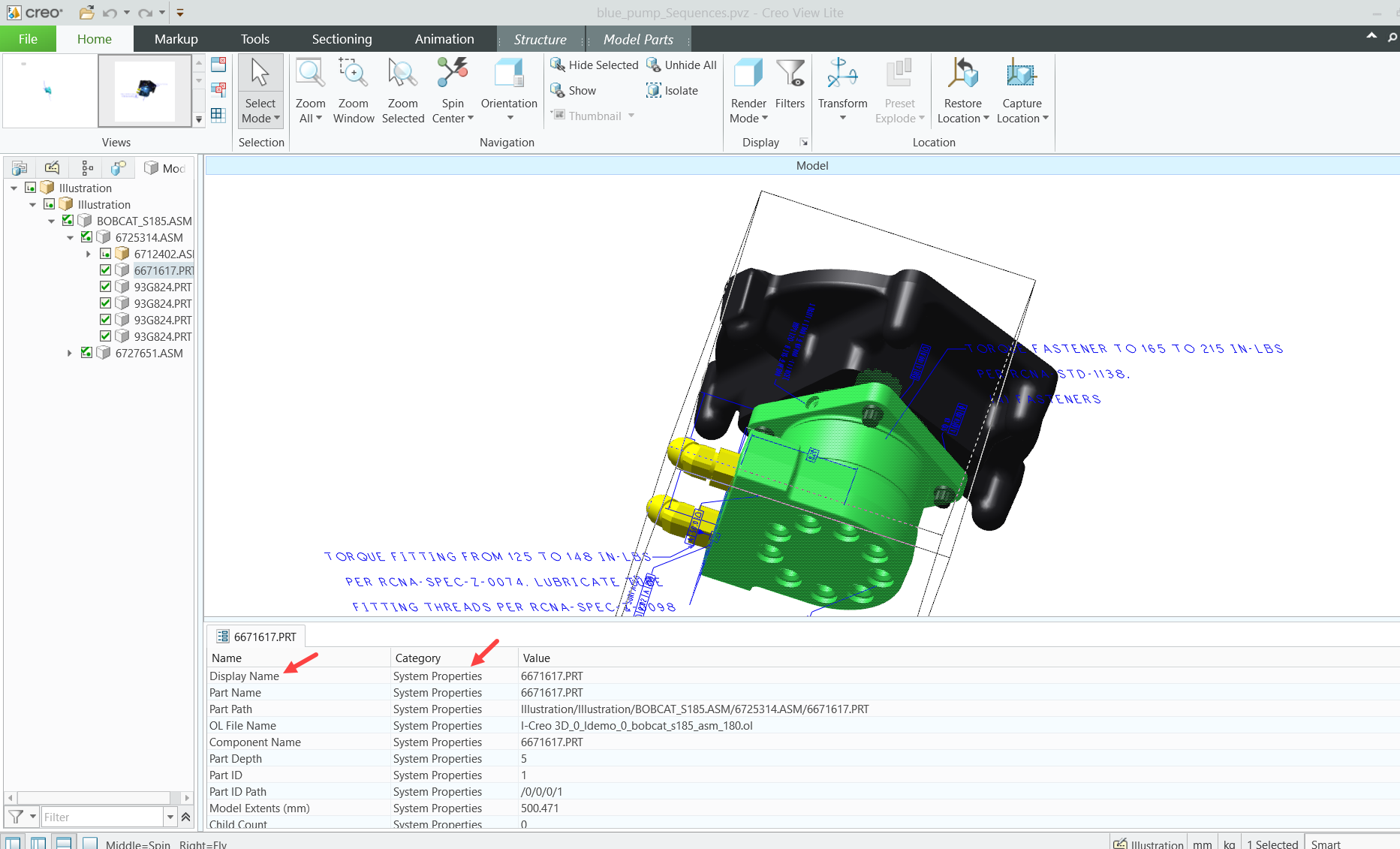Screen dimensions: 1400x849
Task: Select the first view thumbnail in Views gallery
Action: pyautogui.click(x=49, y=91)
